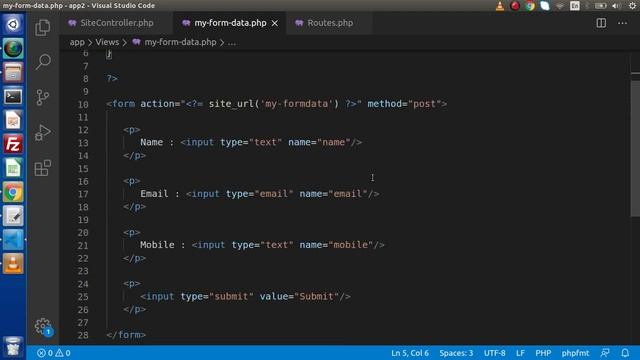Viewport: 640px width, 360px height.
Task: Open the battery indicator menu
Action: [x=600, y=6]
